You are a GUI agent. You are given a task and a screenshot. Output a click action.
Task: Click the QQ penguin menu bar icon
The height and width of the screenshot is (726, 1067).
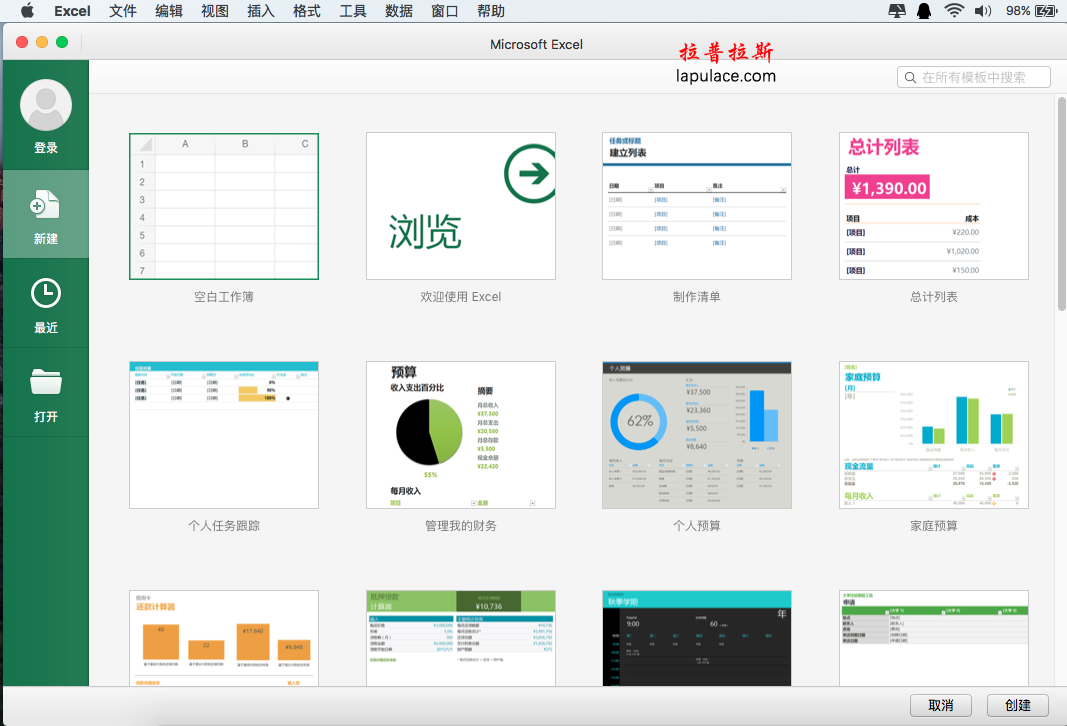click(x=923, y=10)
